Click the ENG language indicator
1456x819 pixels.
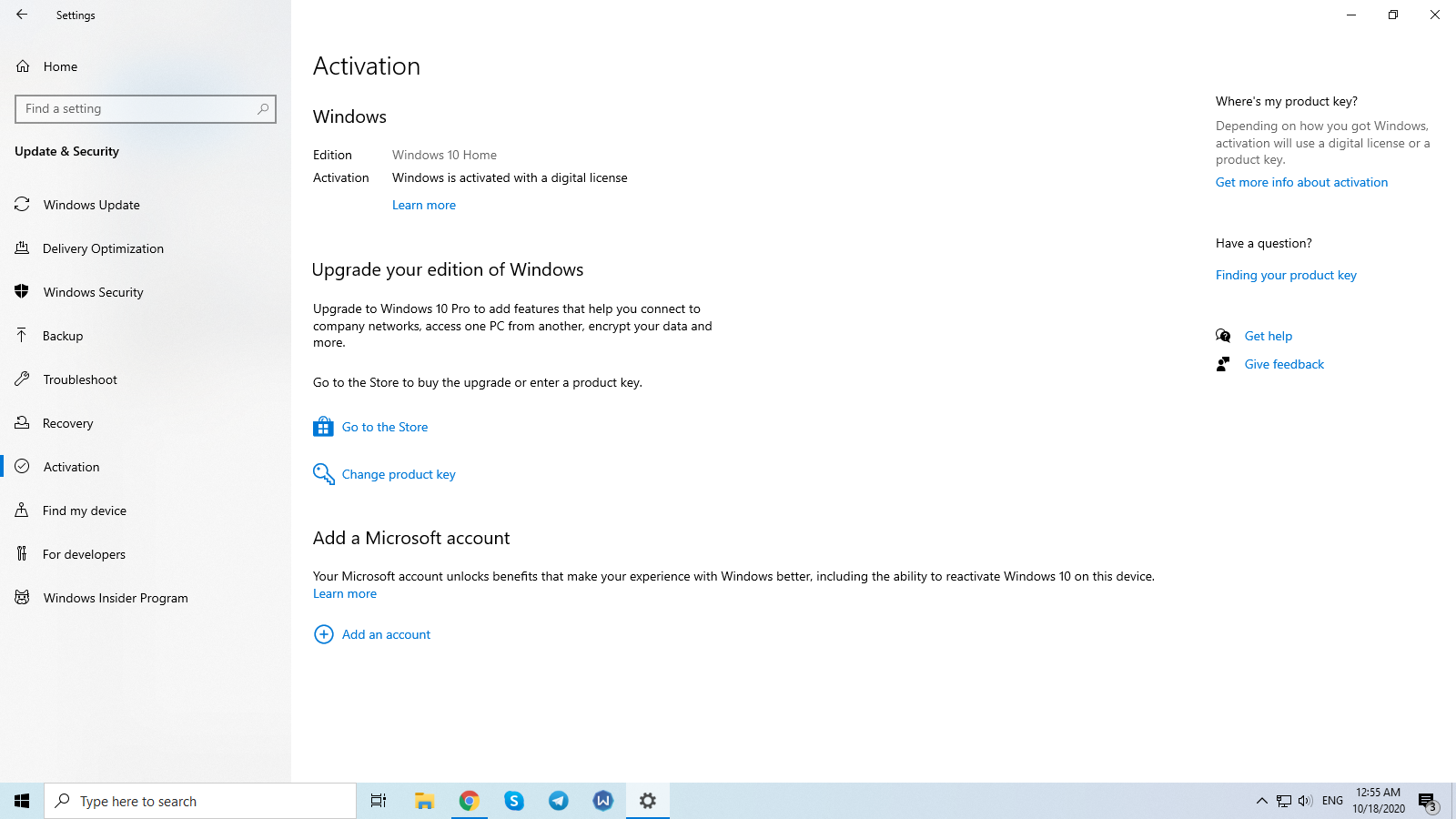click(x=1332, y=801)
